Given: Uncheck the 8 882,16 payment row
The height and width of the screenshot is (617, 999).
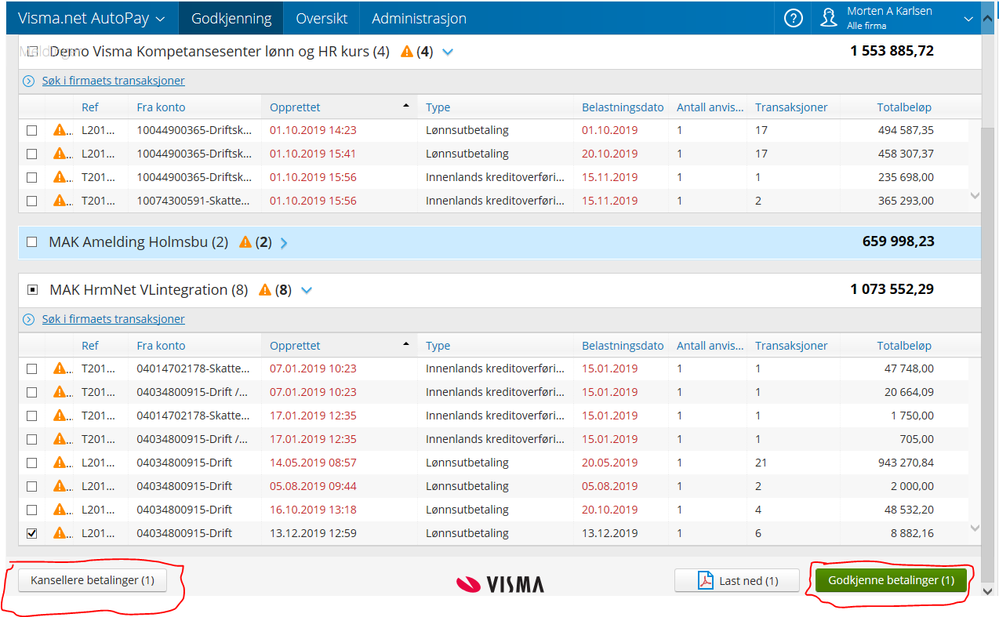Looking at the screenshot, I should point(32,534).
